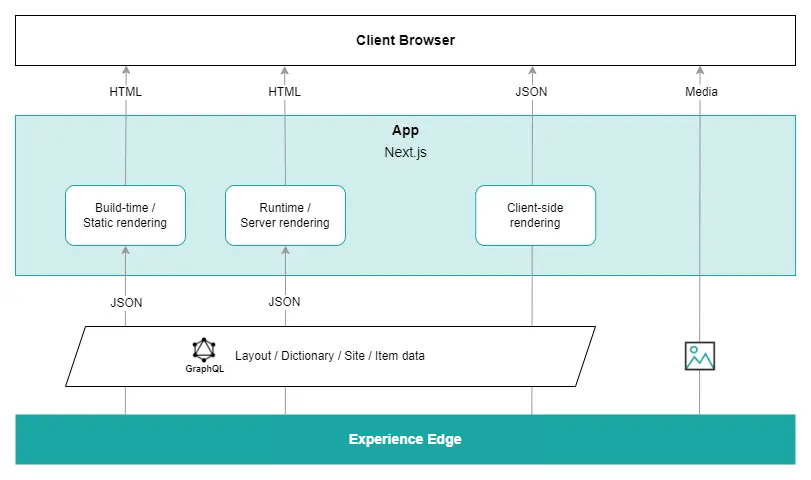
Task: Select the Runtime / Server rendering box
Action: (x=285, y=215)
